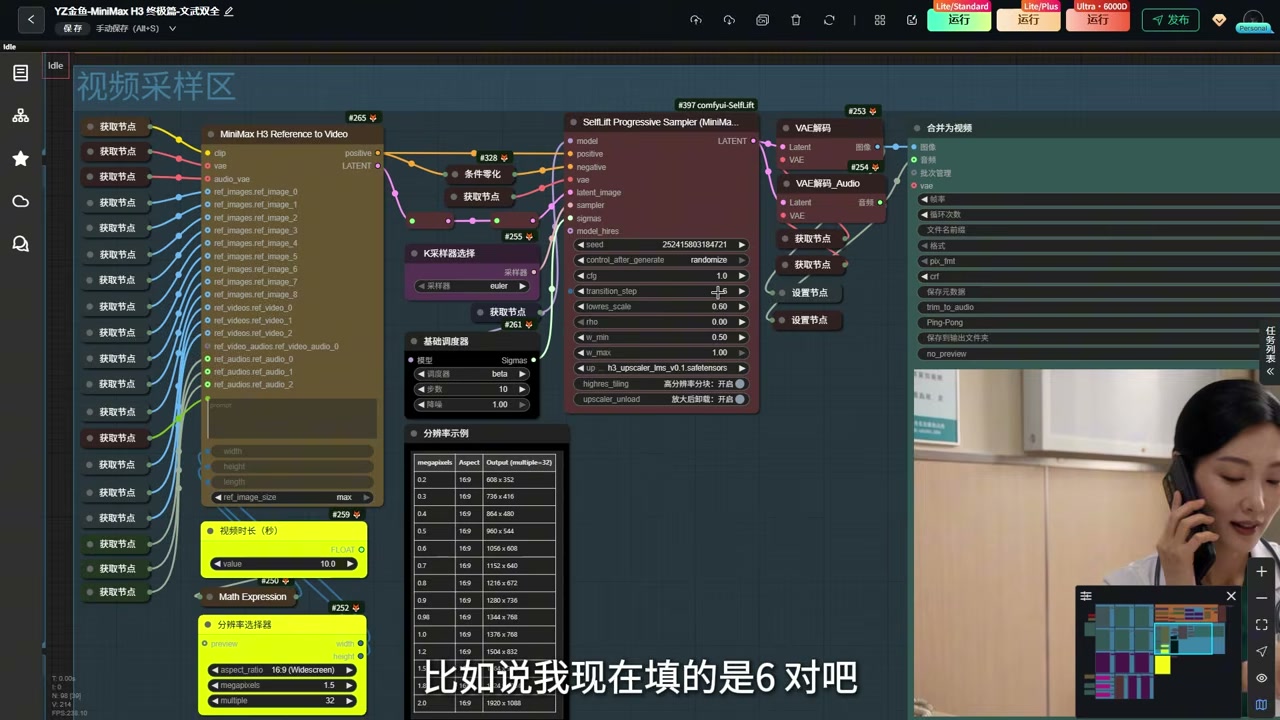Open the aspect_ratio 16:9 (Widescreen) dropdown
This screenshot has height=720, width=1280.
click(x=284, y=670)
